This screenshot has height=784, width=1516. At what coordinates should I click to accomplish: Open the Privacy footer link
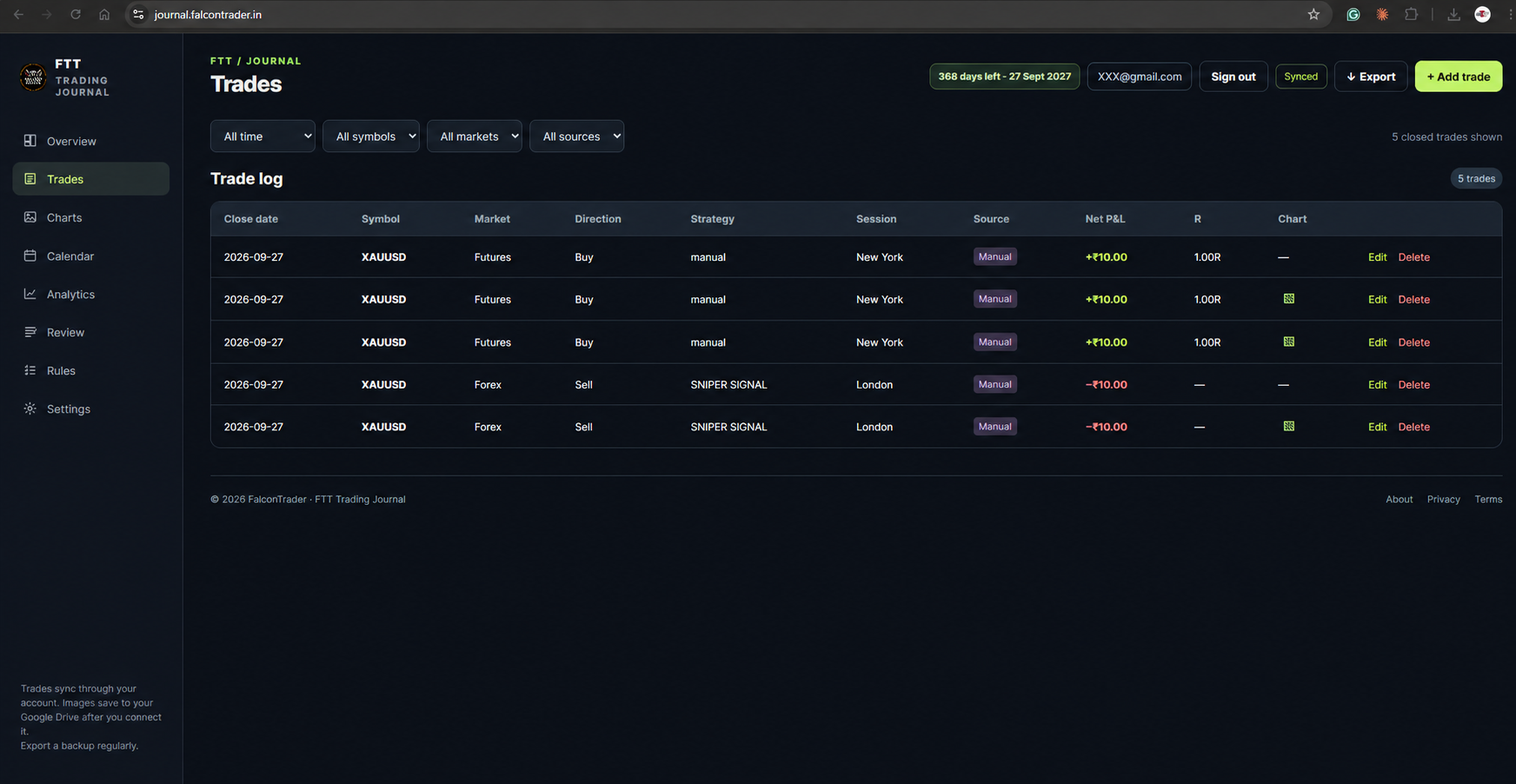[x=1443, y=499]
